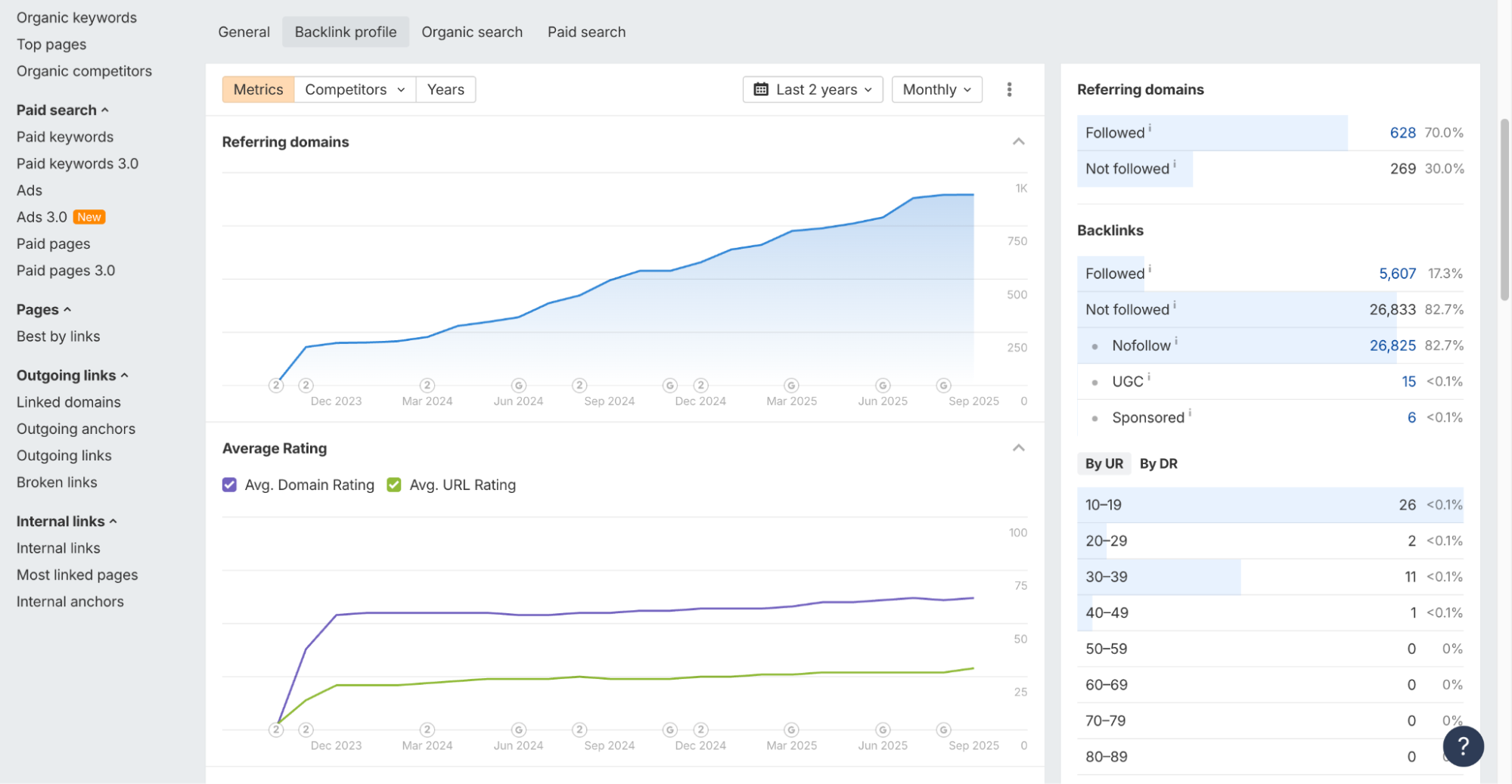Open the three-dot options menu
The width and height of the screenshot is (1512, 784).
[x=1009, y=89]
